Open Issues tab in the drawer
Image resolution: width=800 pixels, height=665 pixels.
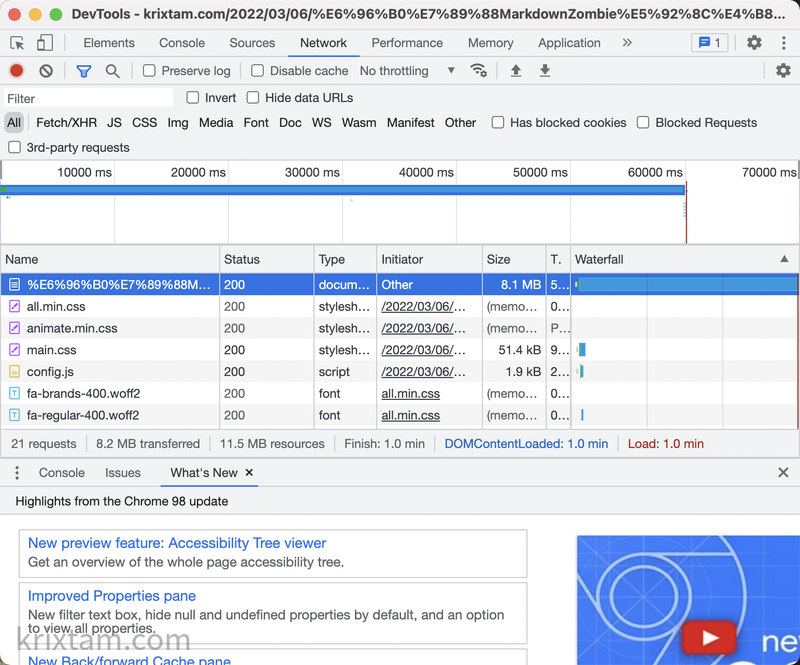[122, 473]
